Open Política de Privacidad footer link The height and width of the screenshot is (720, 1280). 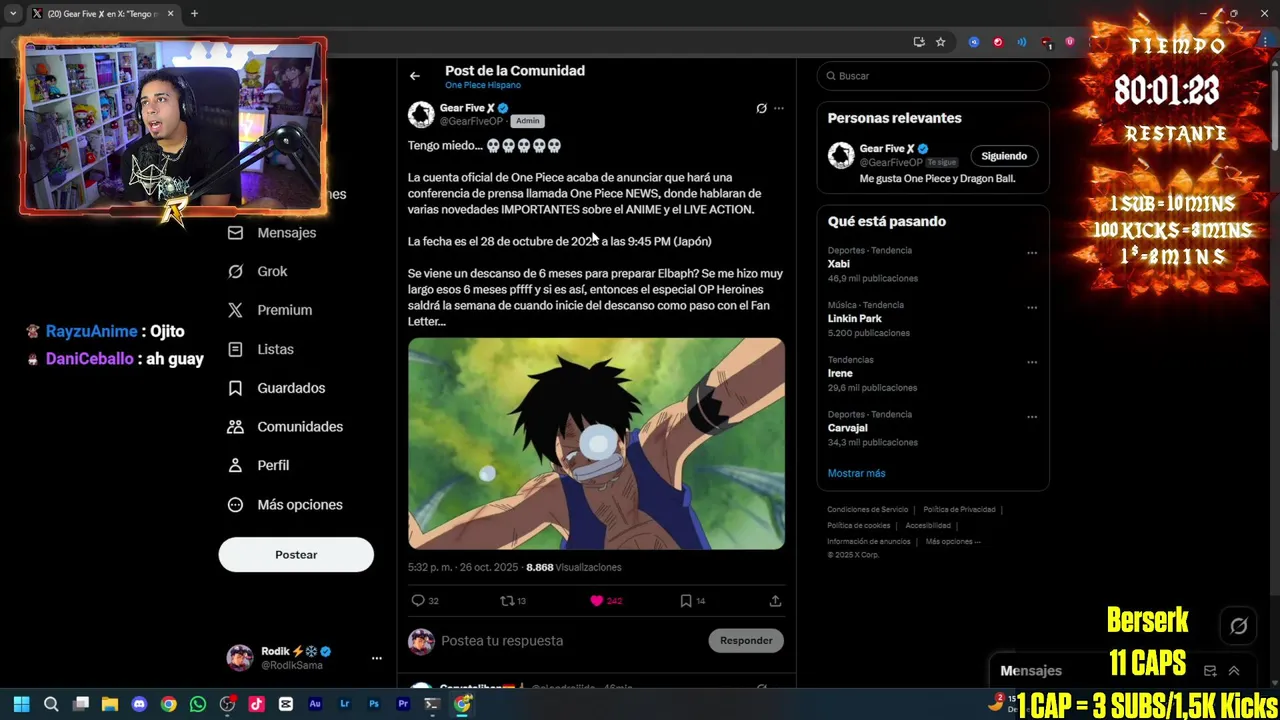(x=959, y=510)
